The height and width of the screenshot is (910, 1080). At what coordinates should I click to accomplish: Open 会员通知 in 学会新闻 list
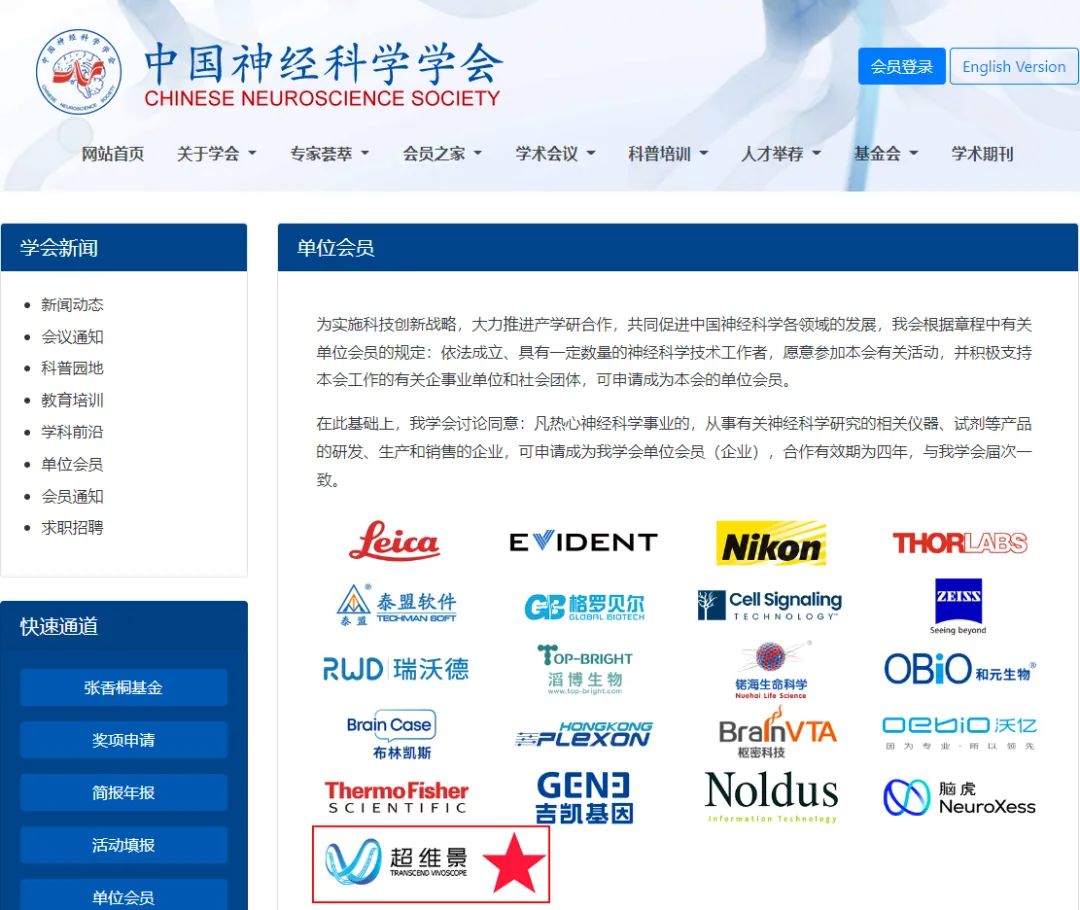pyautogui.click(x=72, y=496)
